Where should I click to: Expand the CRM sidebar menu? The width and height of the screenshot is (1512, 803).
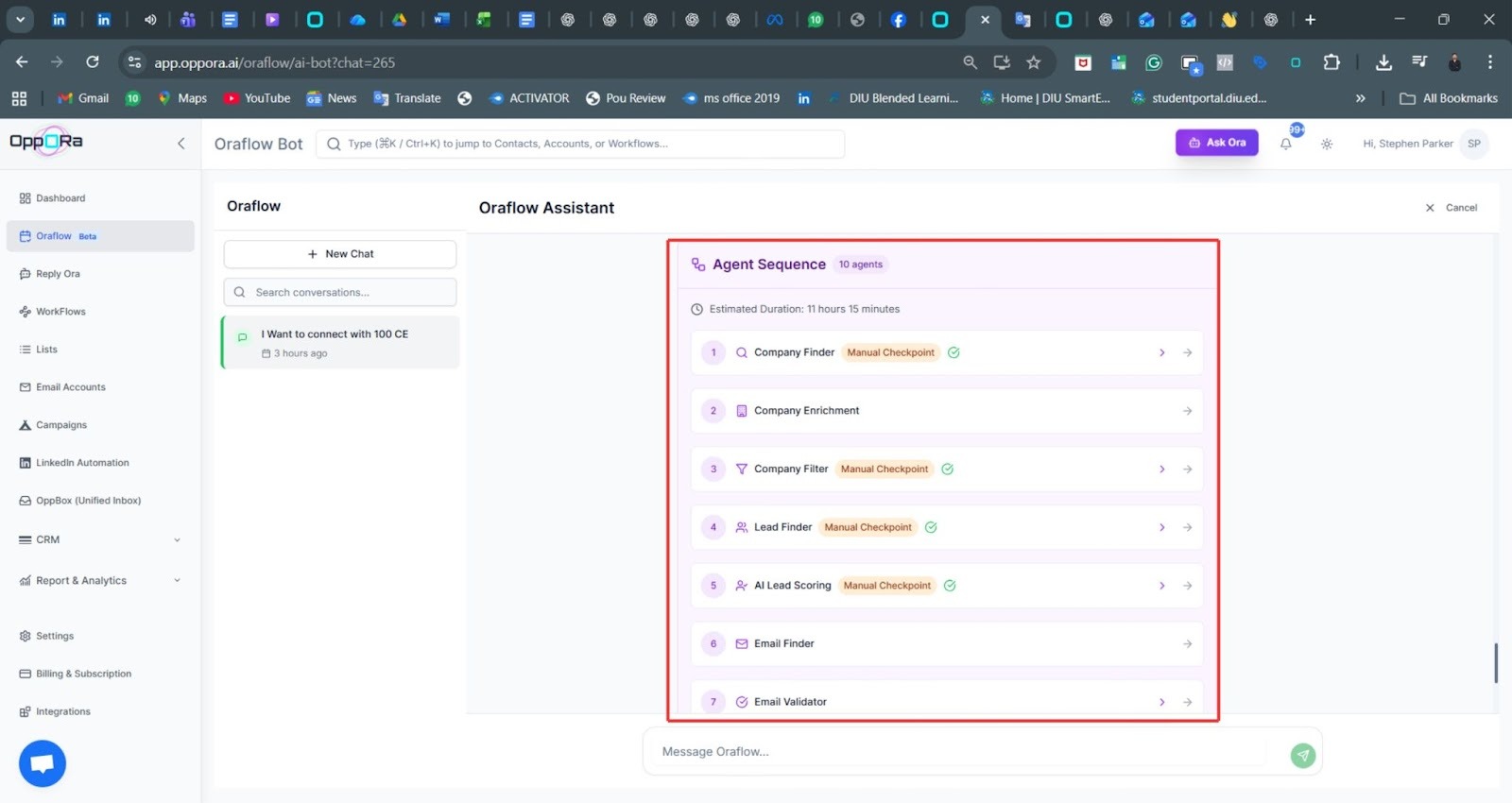pos(177,540)
